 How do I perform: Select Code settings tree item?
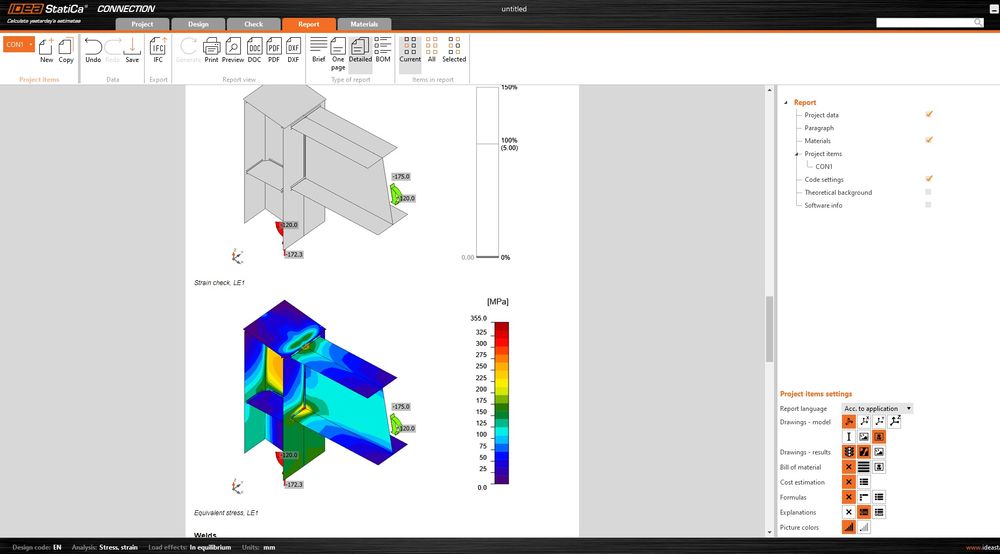tap(824, 179)
